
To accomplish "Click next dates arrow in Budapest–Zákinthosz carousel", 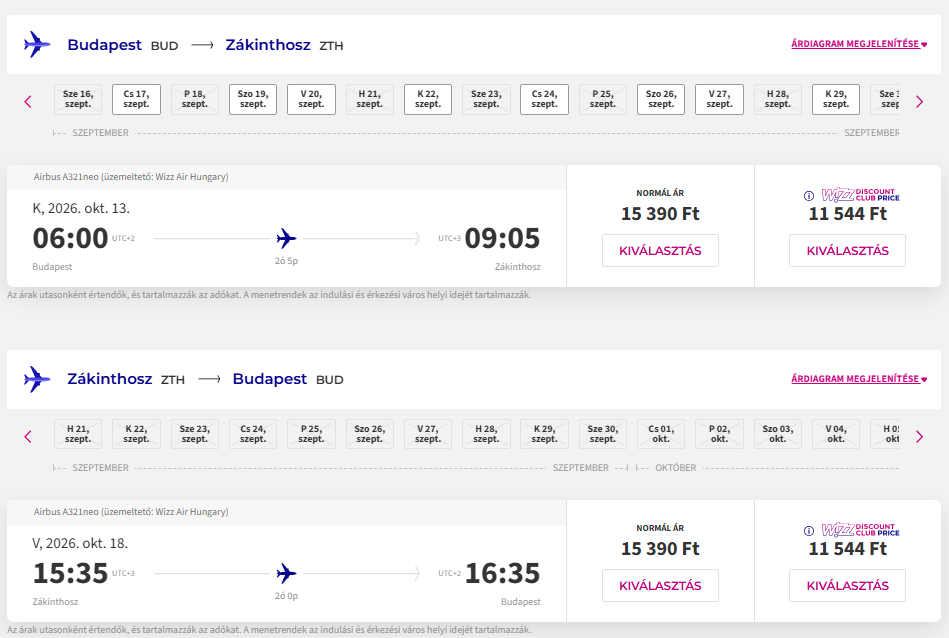I will coord(919,101).
